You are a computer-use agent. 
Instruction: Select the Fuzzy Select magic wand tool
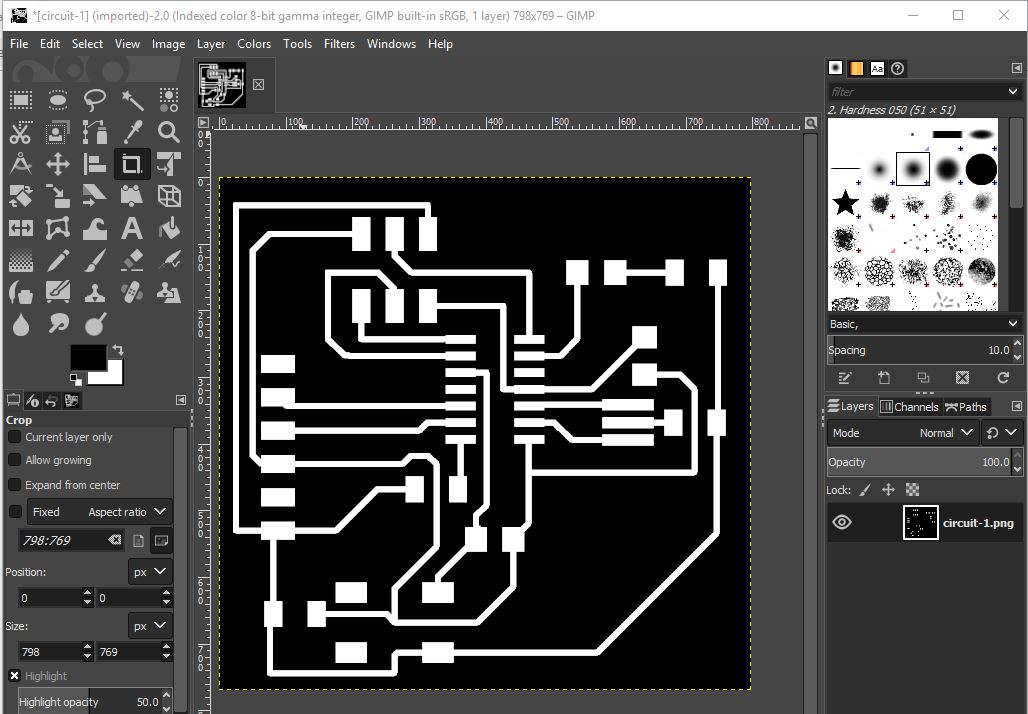[x=132, y=100]
